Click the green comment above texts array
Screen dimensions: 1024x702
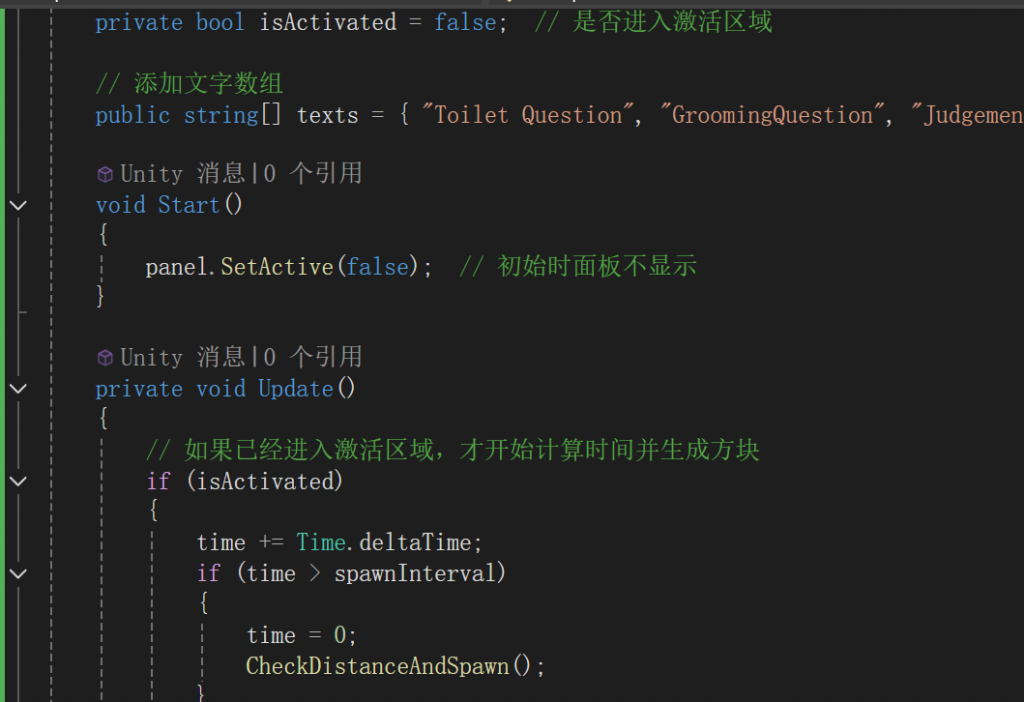tap(189, 84)
